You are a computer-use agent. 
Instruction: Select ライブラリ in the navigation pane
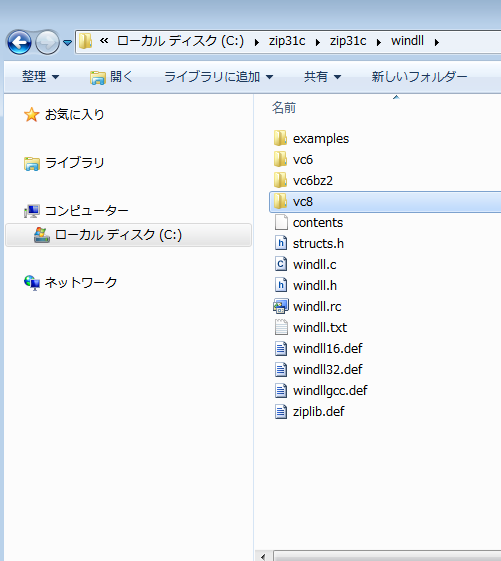(74, 163)
